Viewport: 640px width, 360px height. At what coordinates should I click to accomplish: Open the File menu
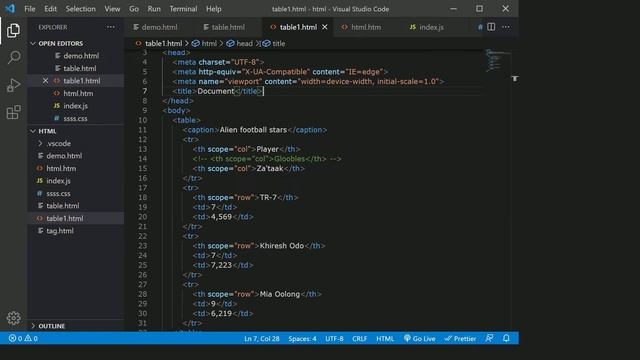tap(30, 9)
